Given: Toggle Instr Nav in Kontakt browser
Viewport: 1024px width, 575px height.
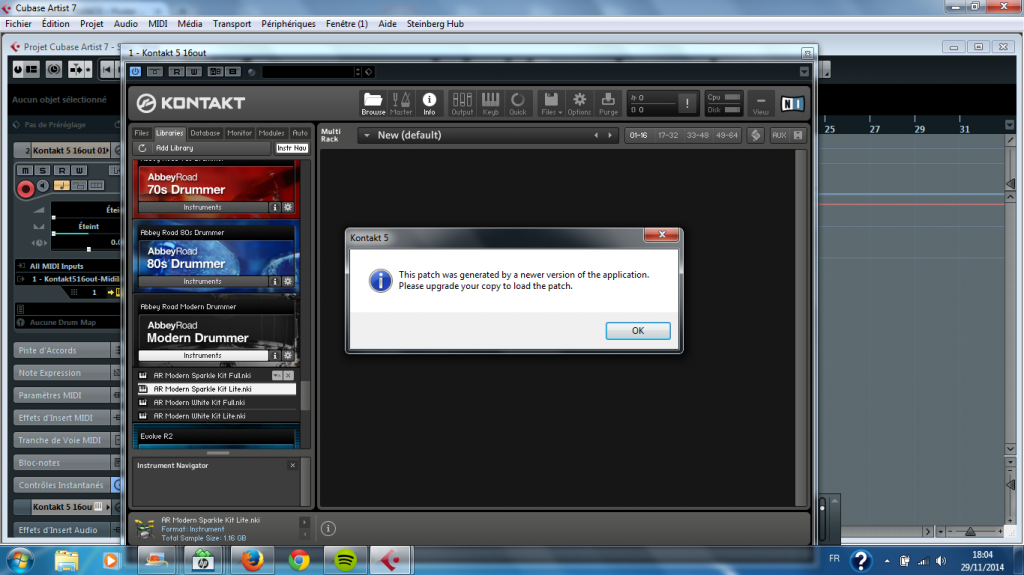Looking at the screenshot, I should (x=291, y=148).
